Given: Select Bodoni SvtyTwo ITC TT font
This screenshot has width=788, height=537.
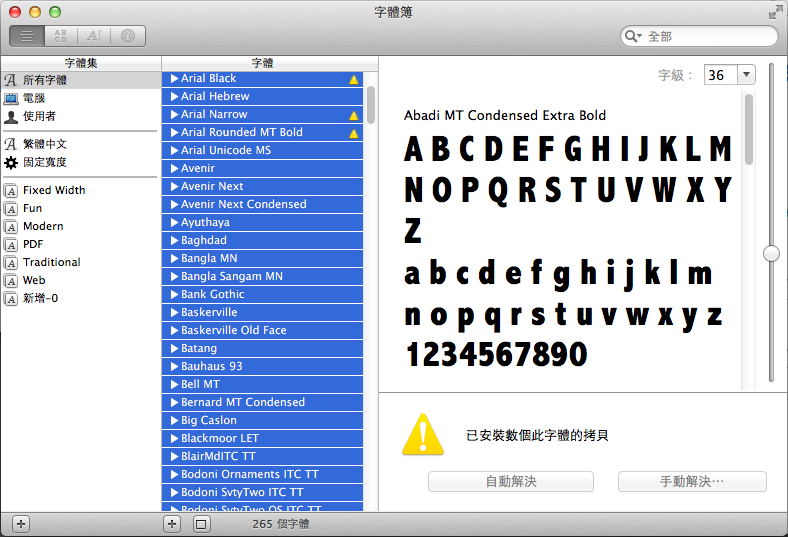Looking at the screenshot, I should click(x=262, y=492).
